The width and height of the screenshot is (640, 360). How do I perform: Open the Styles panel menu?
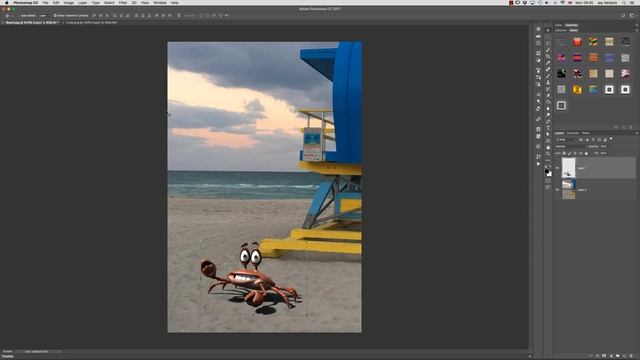click(637, 30)
